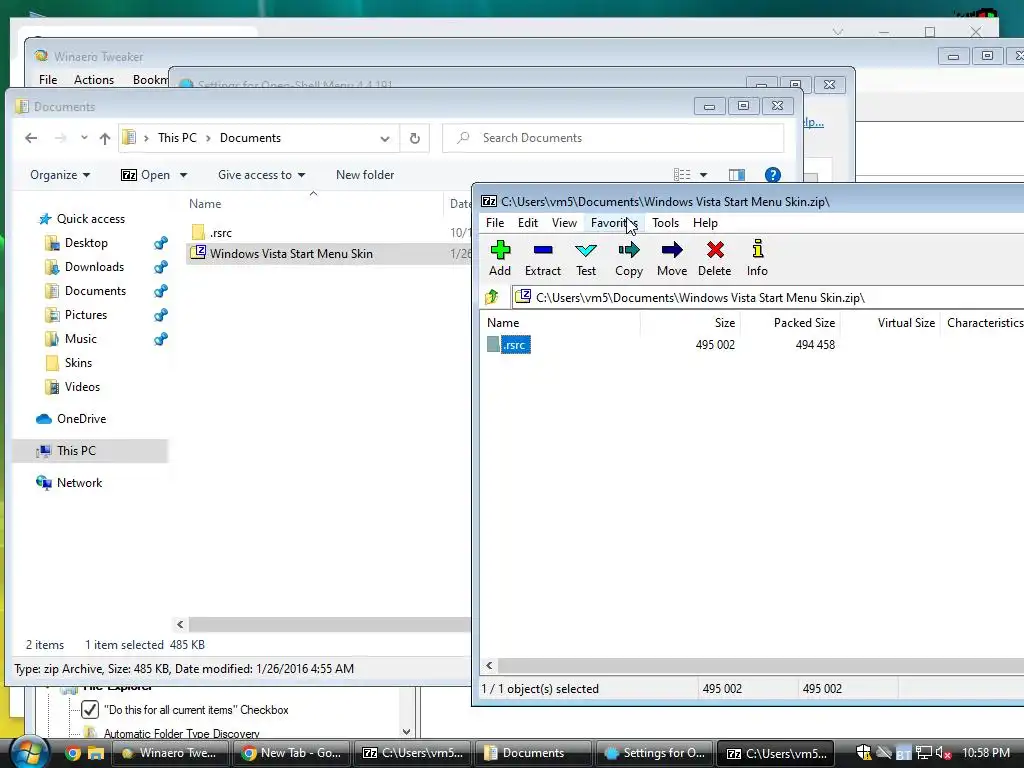This screenshot has height=768, width=1024.
Task: Open Pictures in navigation pane
Action: [86, 315]
